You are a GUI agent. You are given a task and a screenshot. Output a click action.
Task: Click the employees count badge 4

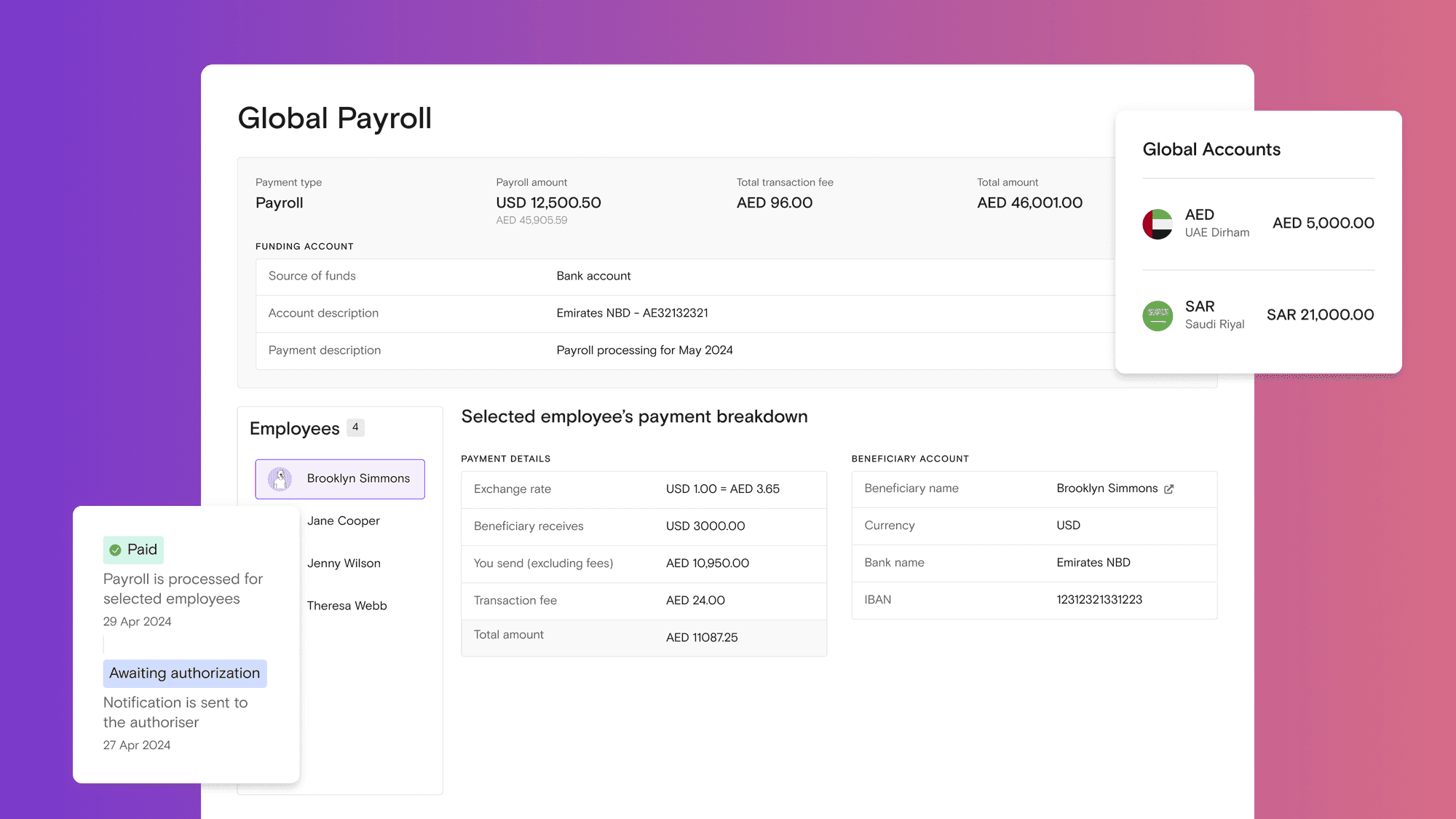[x=355, y=427]
